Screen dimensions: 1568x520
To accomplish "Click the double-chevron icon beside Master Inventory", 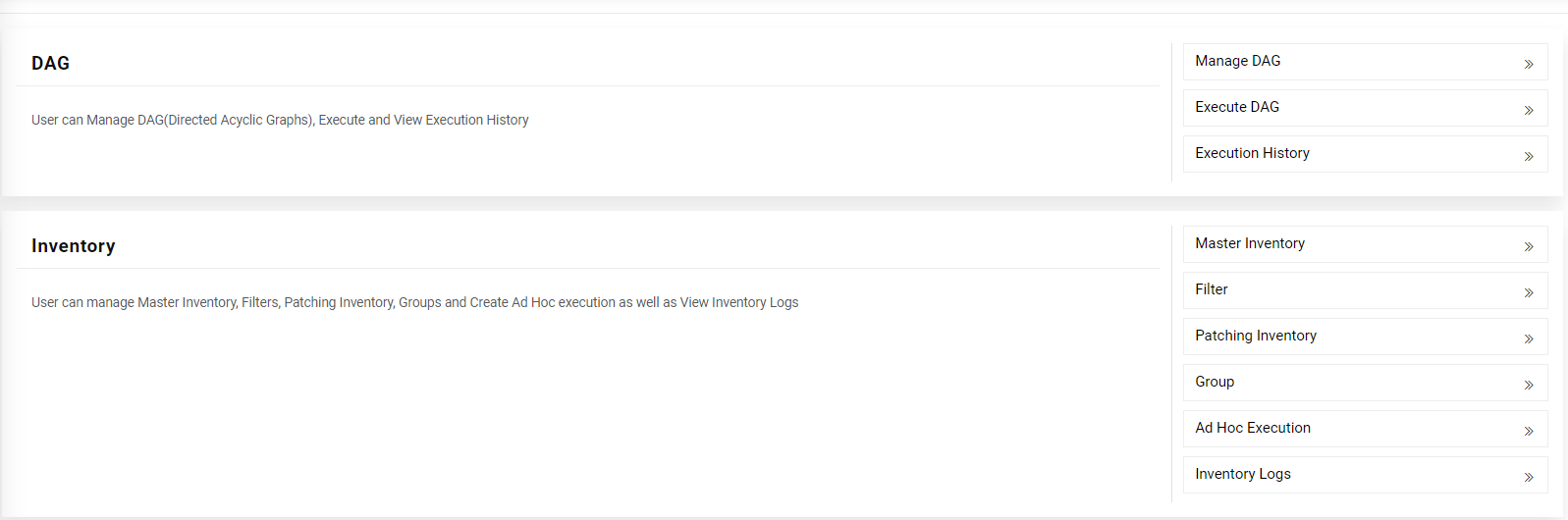I will 1529,246.
